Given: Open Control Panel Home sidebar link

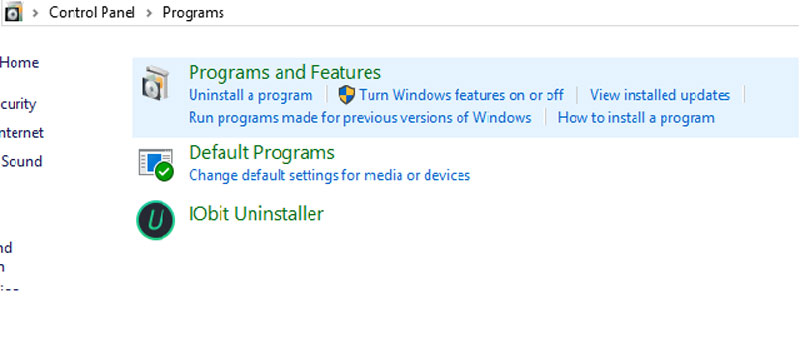Looking at the screenshot, I should coord(19,63).
